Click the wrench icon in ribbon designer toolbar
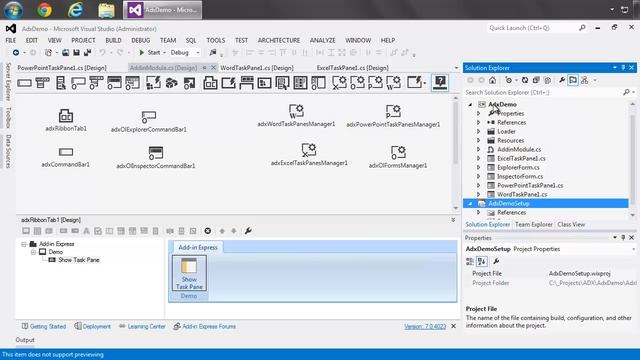This screenshot has height=360, width=640. (248, 231)
